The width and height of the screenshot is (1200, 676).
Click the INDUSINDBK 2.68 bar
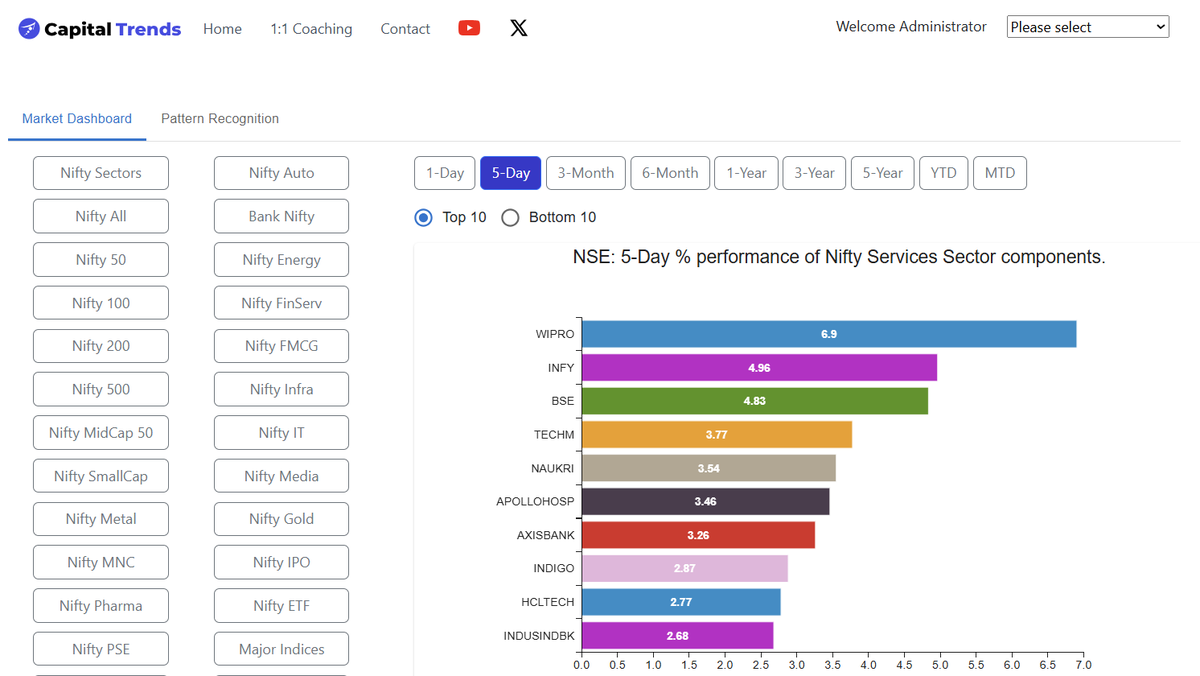[677, 635]
